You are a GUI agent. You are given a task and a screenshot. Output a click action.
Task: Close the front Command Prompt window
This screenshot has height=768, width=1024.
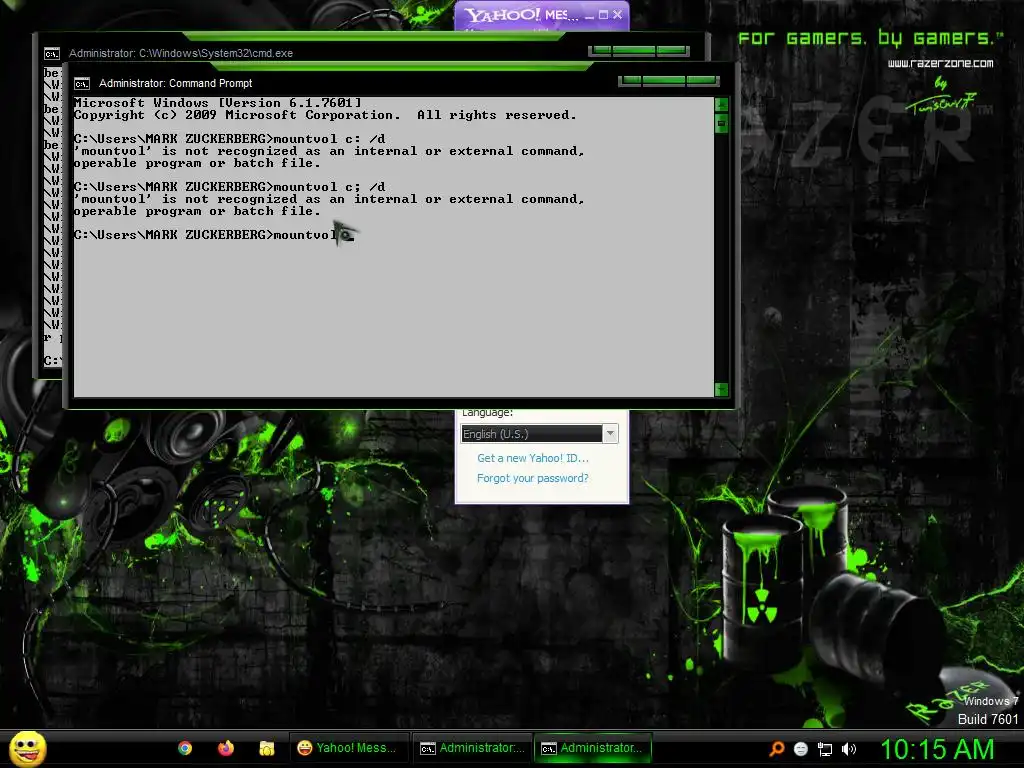(703, 80)
